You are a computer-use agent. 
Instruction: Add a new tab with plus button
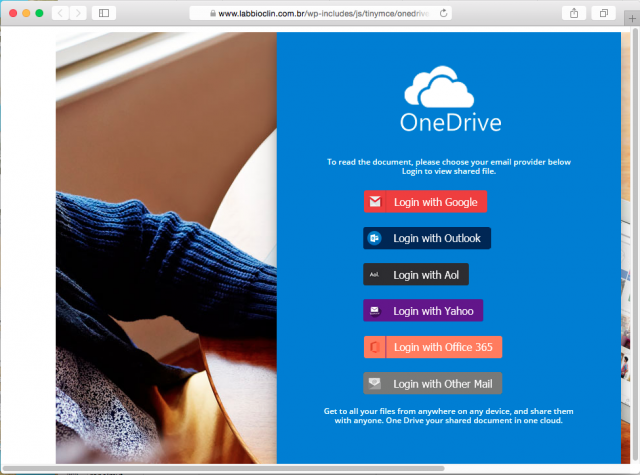pos(632,18)
